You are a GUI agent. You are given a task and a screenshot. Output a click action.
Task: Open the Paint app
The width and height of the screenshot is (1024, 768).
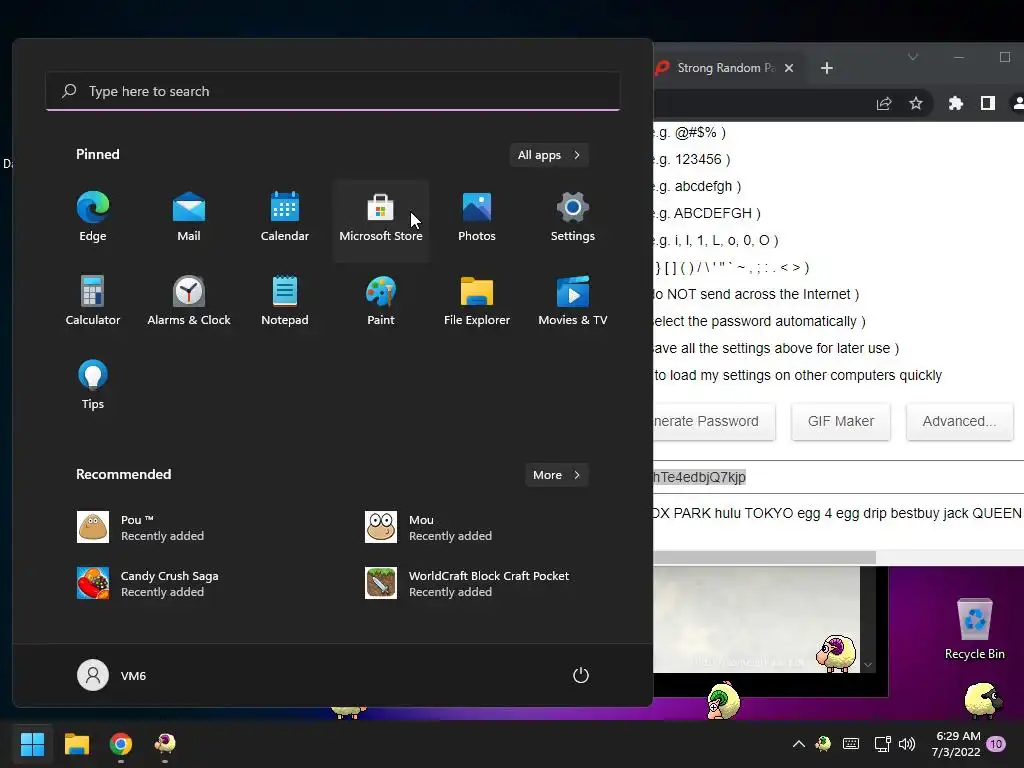tap(381, 302)
